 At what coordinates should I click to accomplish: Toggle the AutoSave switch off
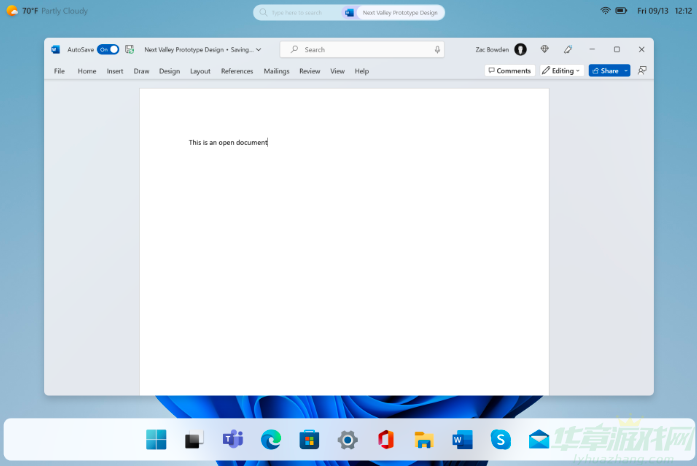pos(107,49)
